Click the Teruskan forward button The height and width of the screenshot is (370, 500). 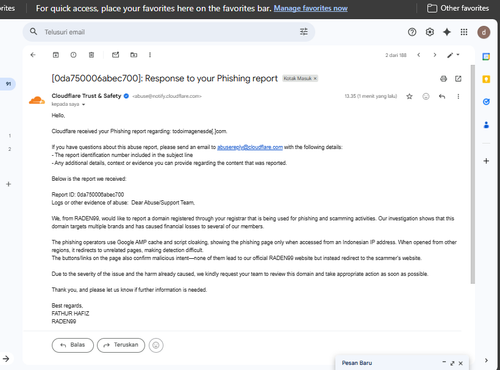click(121, 345)
